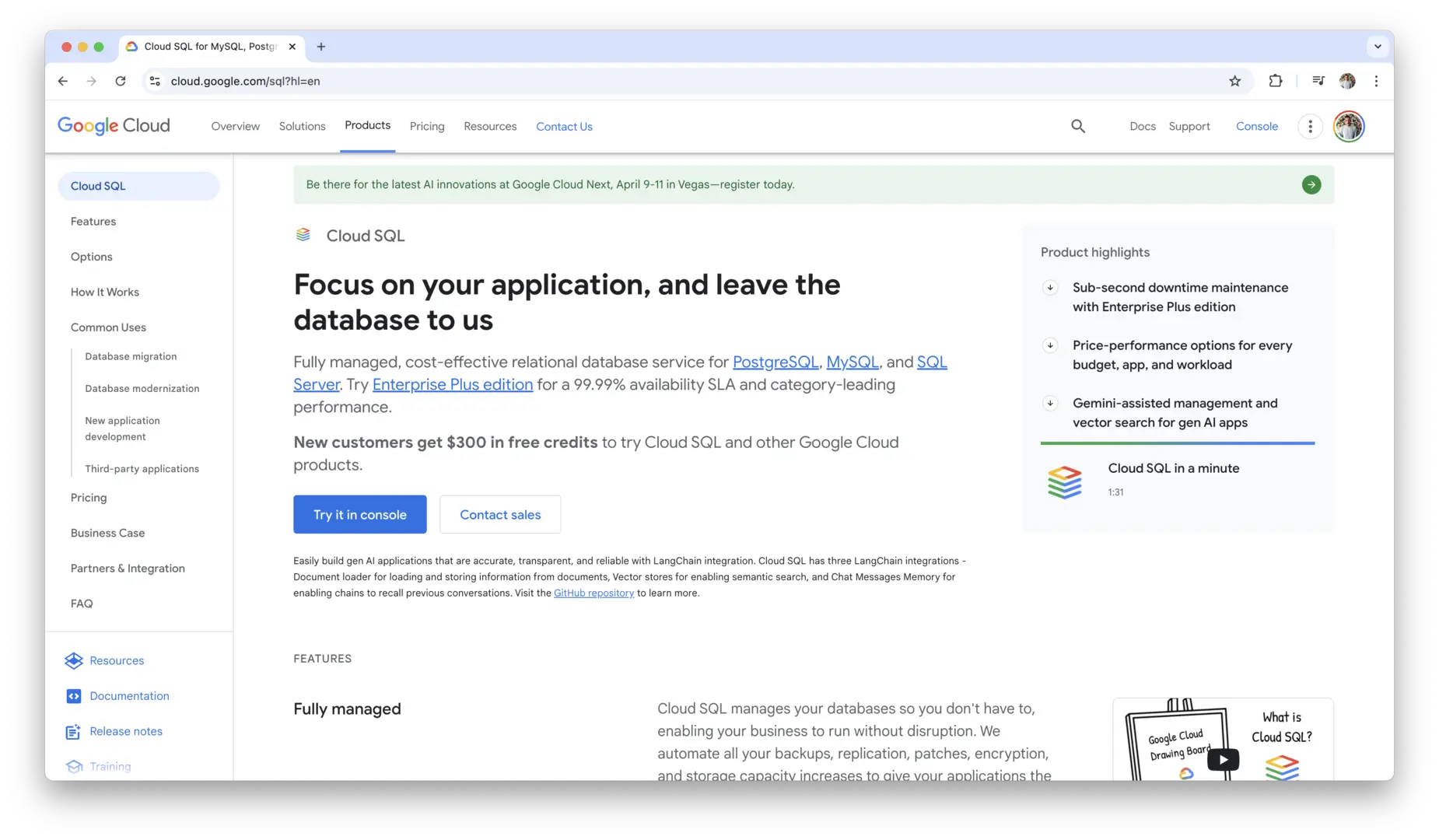Select the Products nav tab

[368, 126]
